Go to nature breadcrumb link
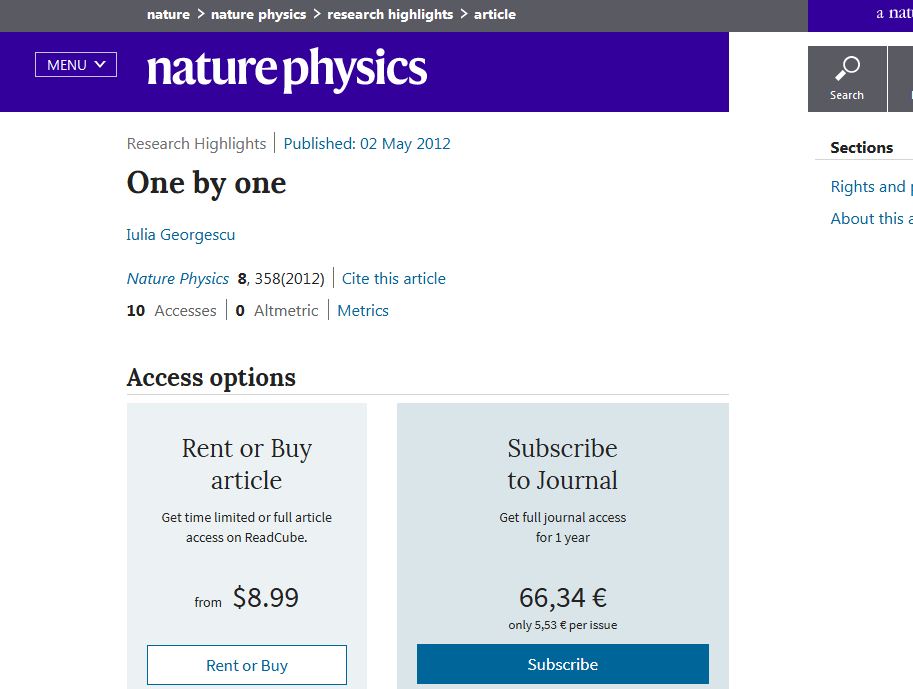 tap(168, 15)
